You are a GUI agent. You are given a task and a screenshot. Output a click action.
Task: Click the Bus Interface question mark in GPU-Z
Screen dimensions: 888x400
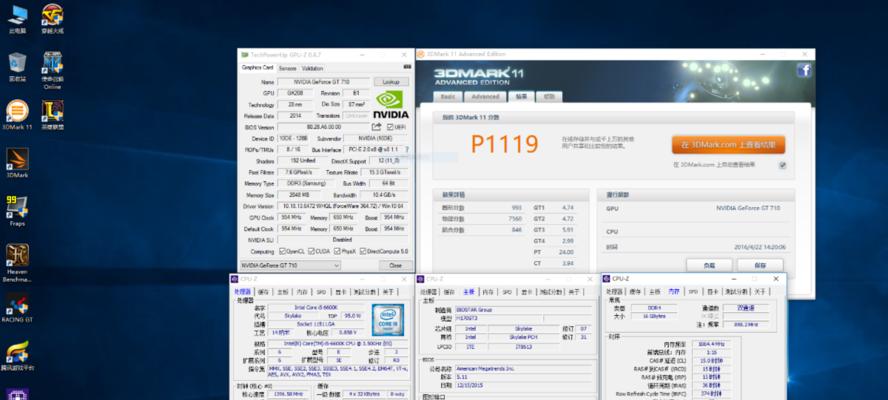click(x=407, y=150)
